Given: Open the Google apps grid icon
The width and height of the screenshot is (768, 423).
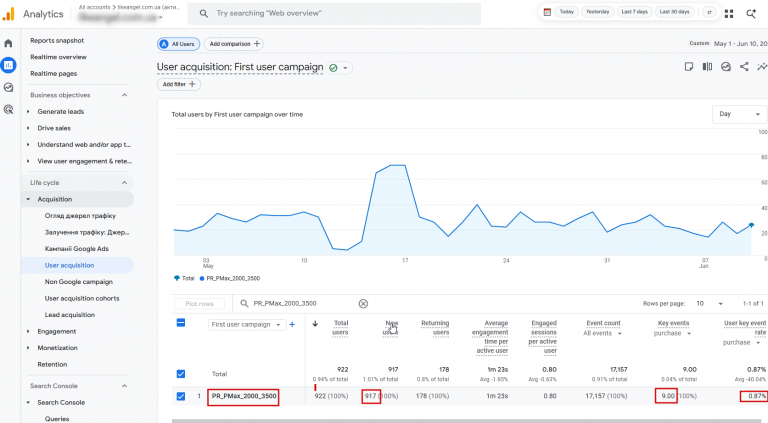Looking at the screenshot, I should coord(729,14).
